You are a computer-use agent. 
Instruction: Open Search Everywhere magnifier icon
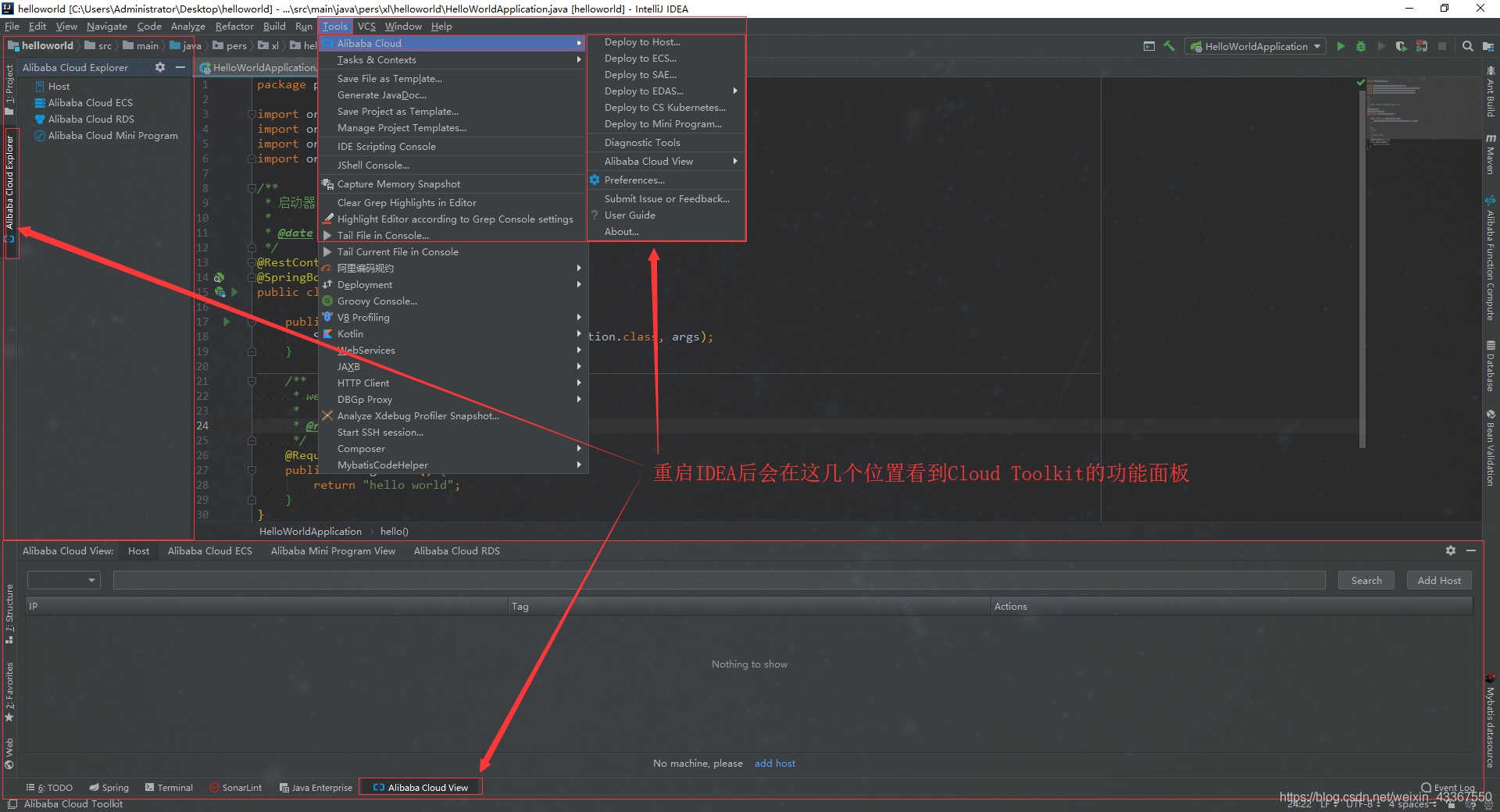point(1467,47)
